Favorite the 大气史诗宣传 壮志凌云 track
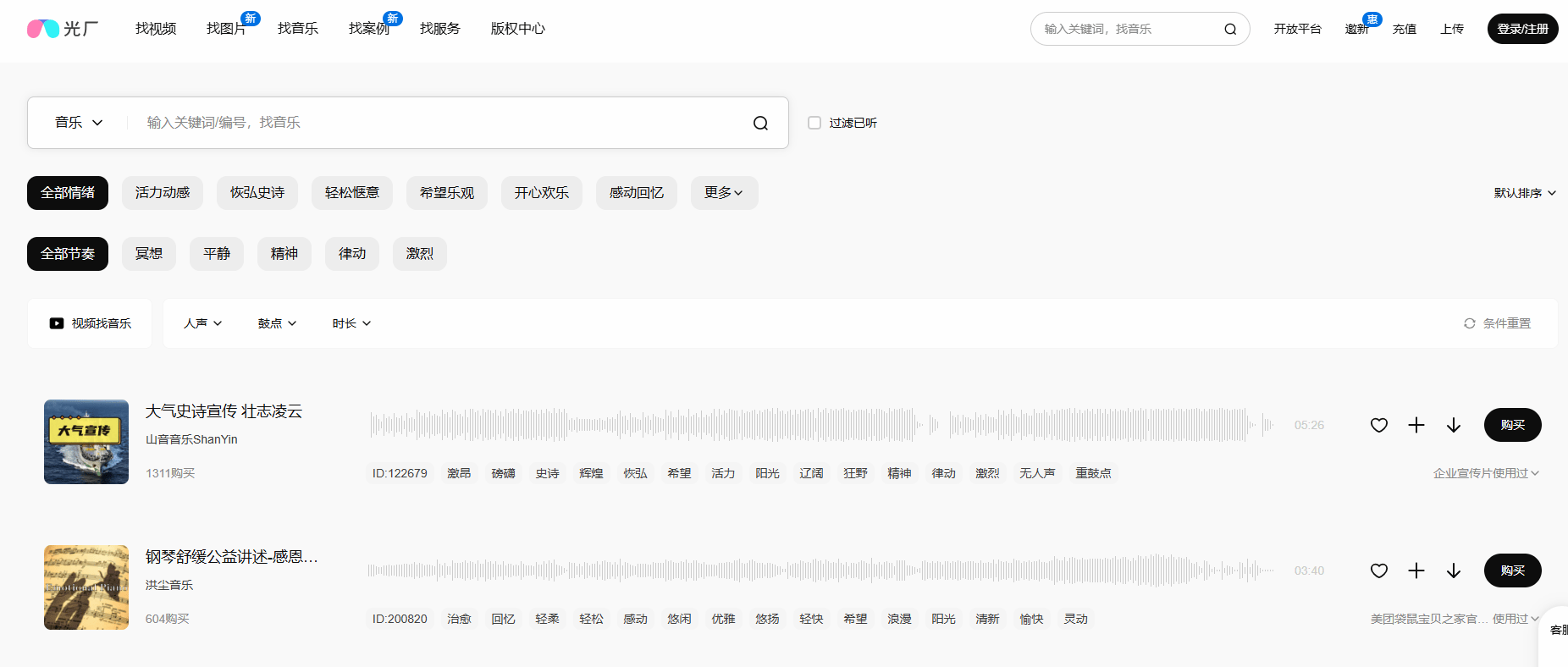 pos(1379,425)
